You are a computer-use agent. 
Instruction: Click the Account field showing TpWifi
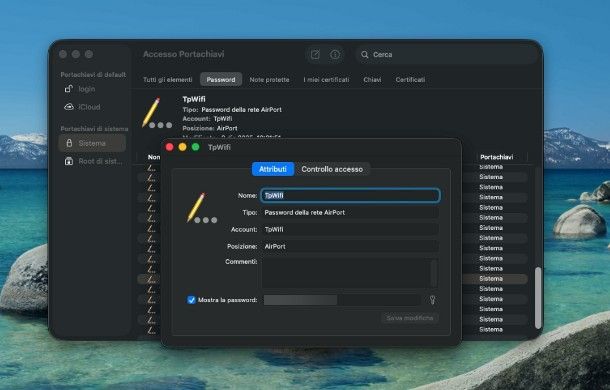click(350, 229)
